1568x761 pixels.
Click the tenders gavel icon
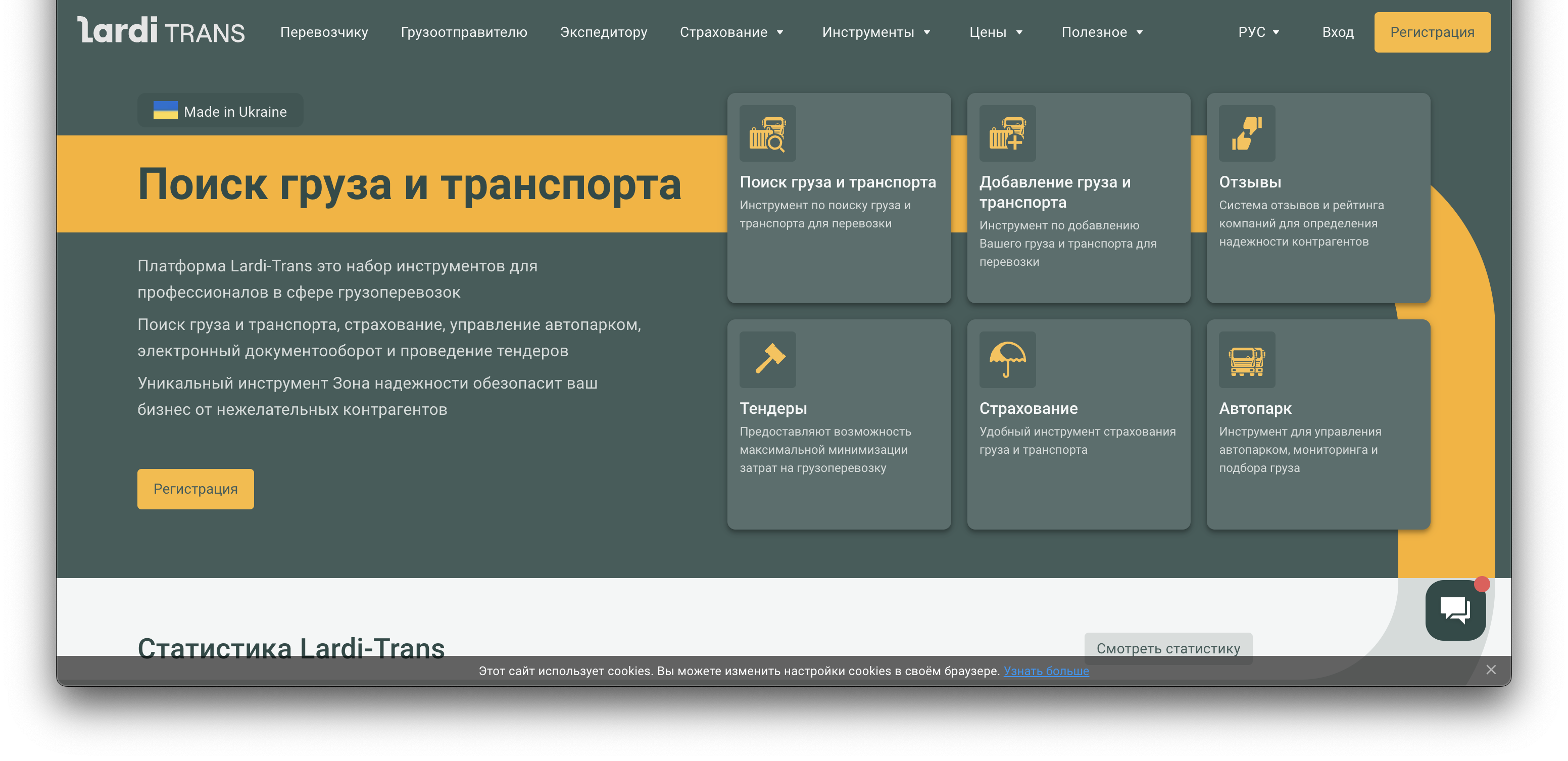[x=767, y=359]
